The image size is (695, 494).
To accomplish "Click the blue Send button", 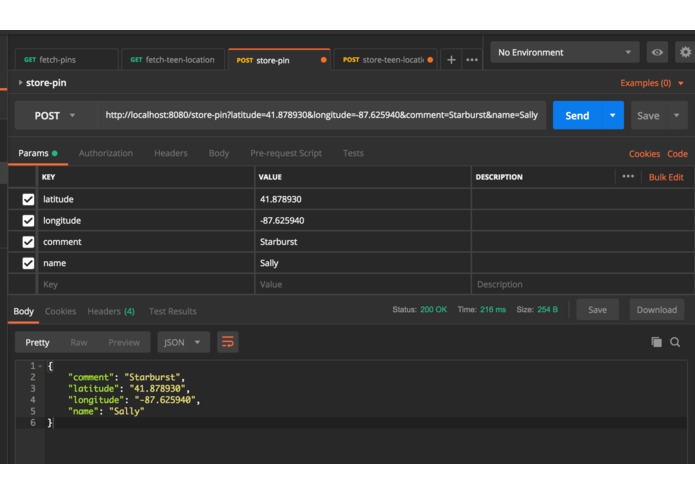I will pyautogui.click(x=577, y=115).
